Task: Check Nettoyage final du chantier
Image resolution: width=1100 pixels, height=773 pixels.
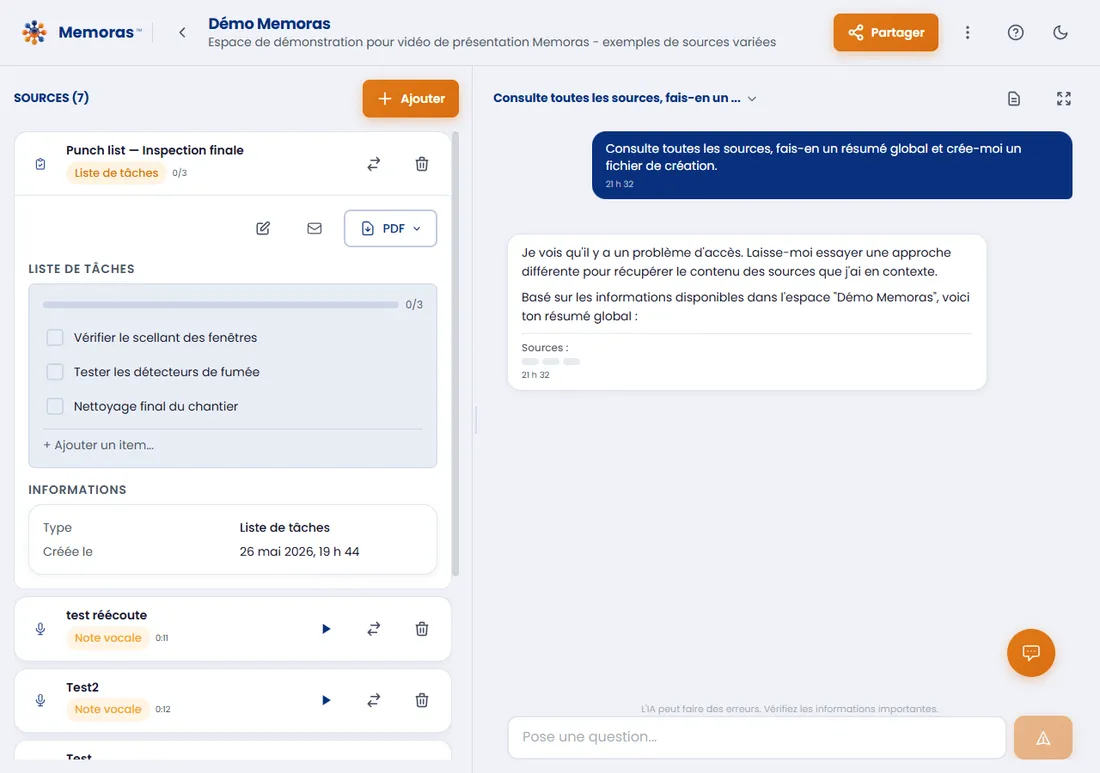Action: pos(55,406)
